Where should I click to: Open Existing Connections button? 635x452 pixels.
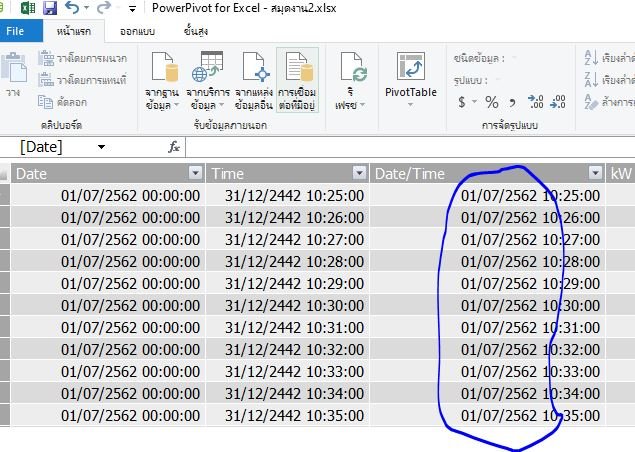(x=296, y=81)
